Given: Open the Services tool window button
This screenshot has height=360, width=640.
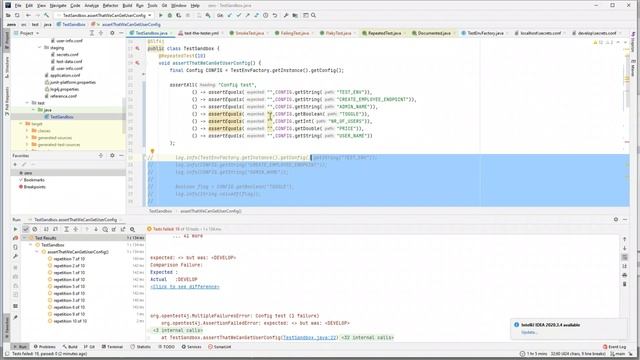Looking at the screenshot, I should [x=191, y=347].
